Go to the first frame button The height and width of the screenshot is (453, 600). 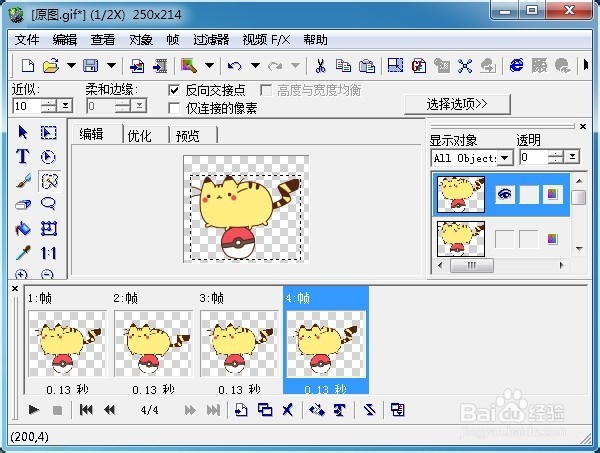pos(86,410)
